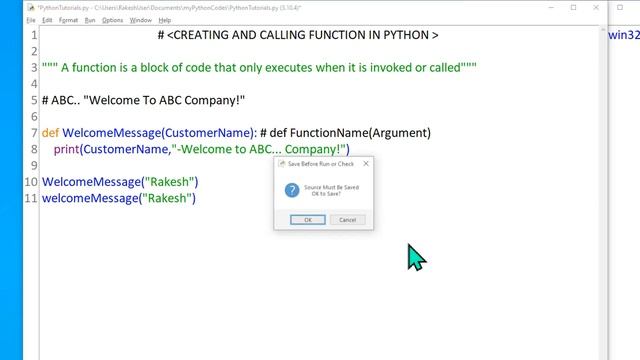
Task: Open the Run menu
Action: (90, 20)
